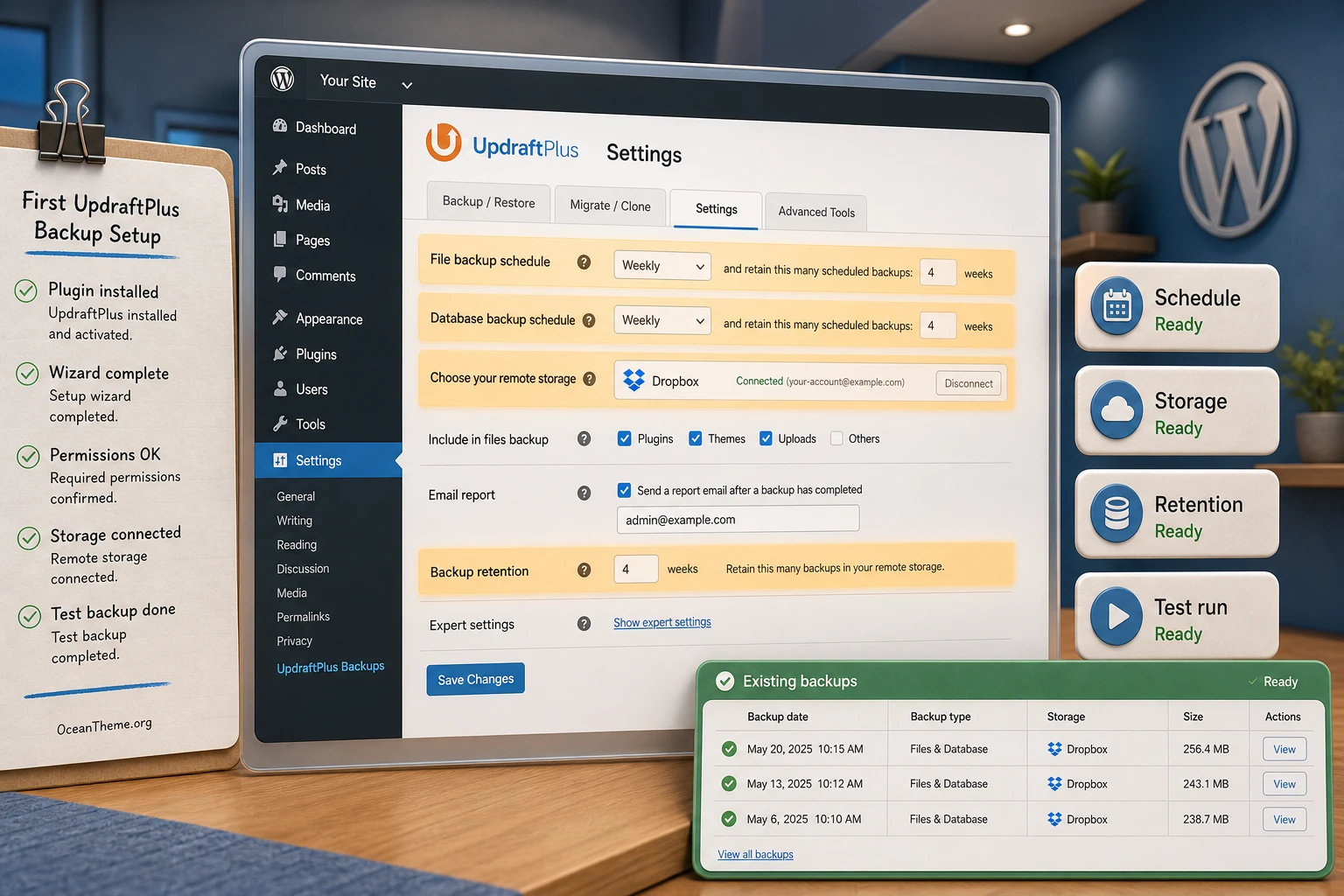Click Show expert settings link
The height and width of the screenshot is (896, 1344).
coord(662,622)
